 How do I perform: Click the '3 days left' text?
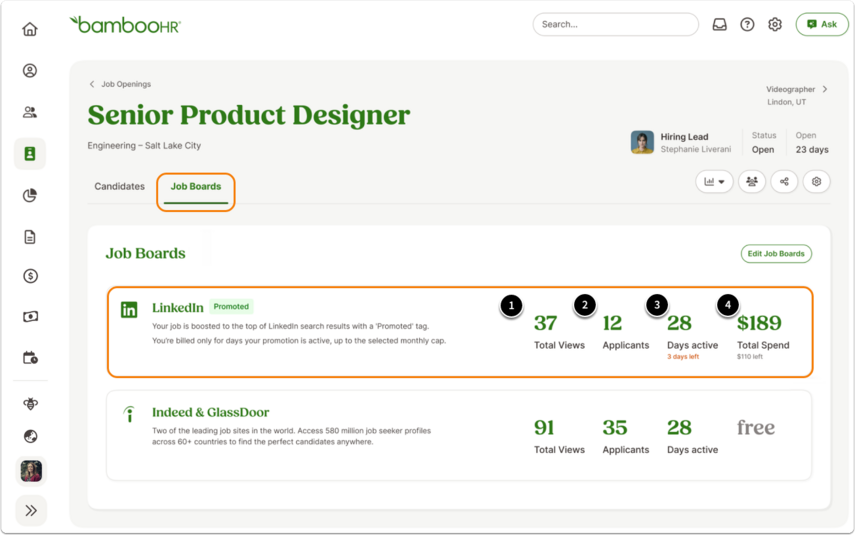683,357
